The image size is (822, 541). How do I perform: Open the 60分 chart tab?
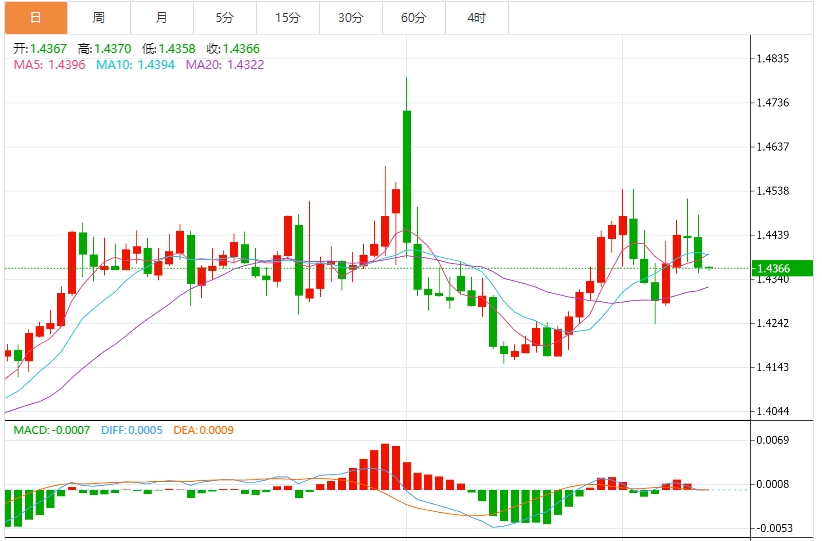click(414, 18)
